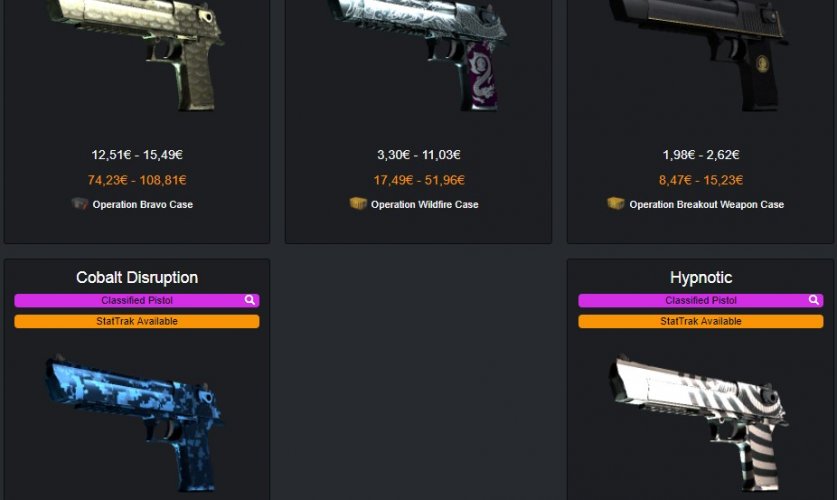Open the Cobalt Disruption title

point(137,277)
